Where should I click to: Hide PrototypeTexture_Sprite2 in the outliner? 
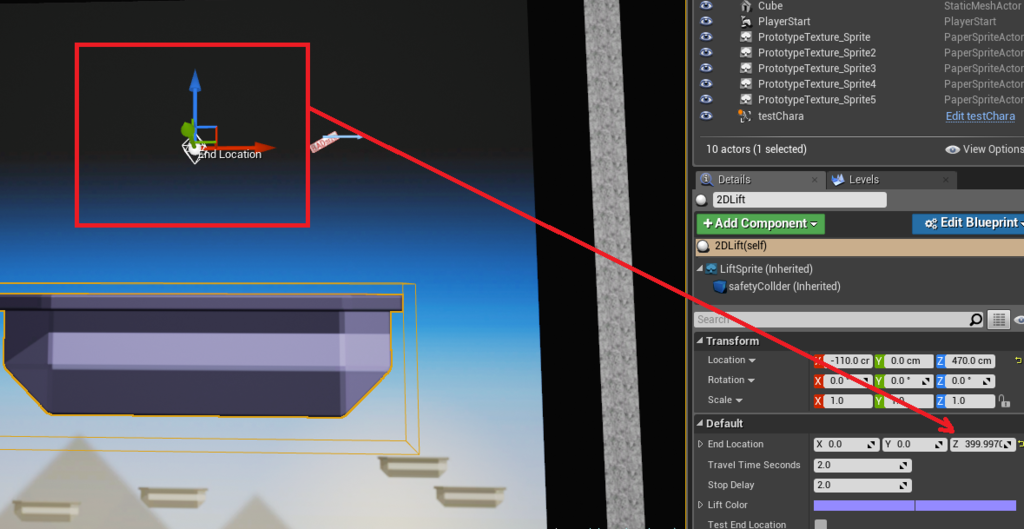tap(706, 52)
